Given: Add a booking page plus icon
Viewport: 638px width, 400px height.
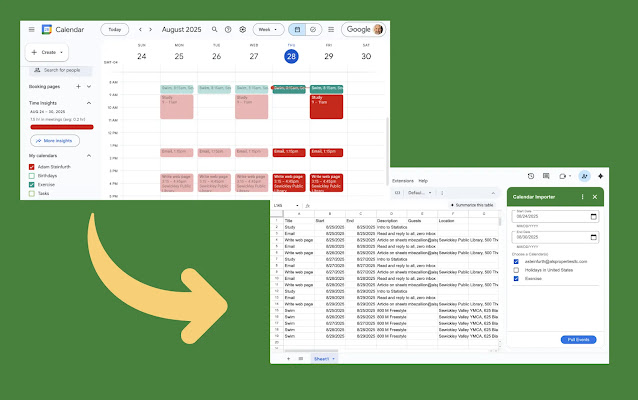Looking at the screenshot, I should pos(78,86).
